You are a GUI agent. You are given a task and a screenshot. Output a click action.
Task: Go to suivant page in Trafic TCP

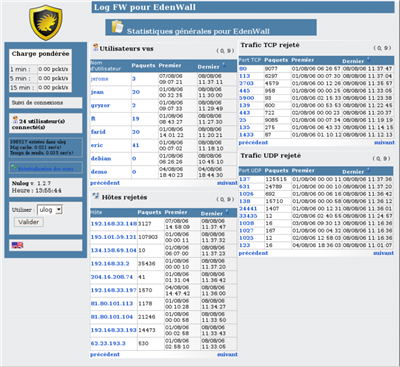(384, 142)
